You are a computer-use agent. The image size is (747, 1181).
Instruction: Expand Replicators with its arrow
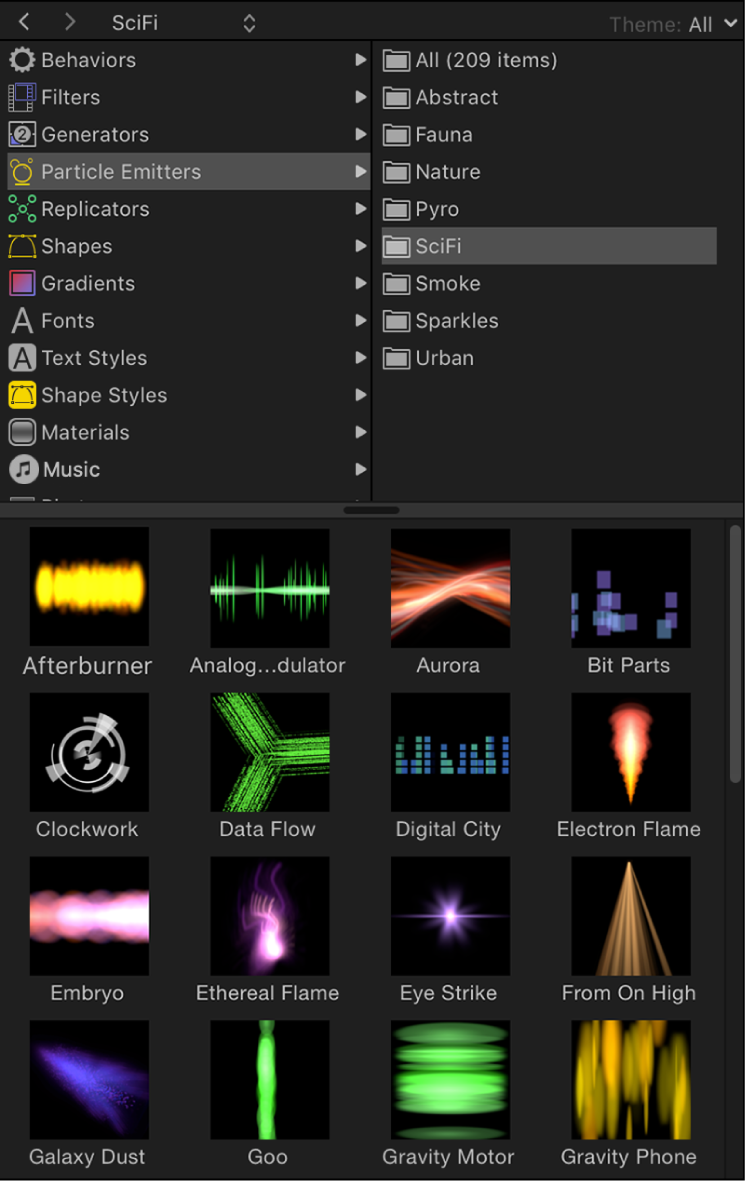click(361, 209)
